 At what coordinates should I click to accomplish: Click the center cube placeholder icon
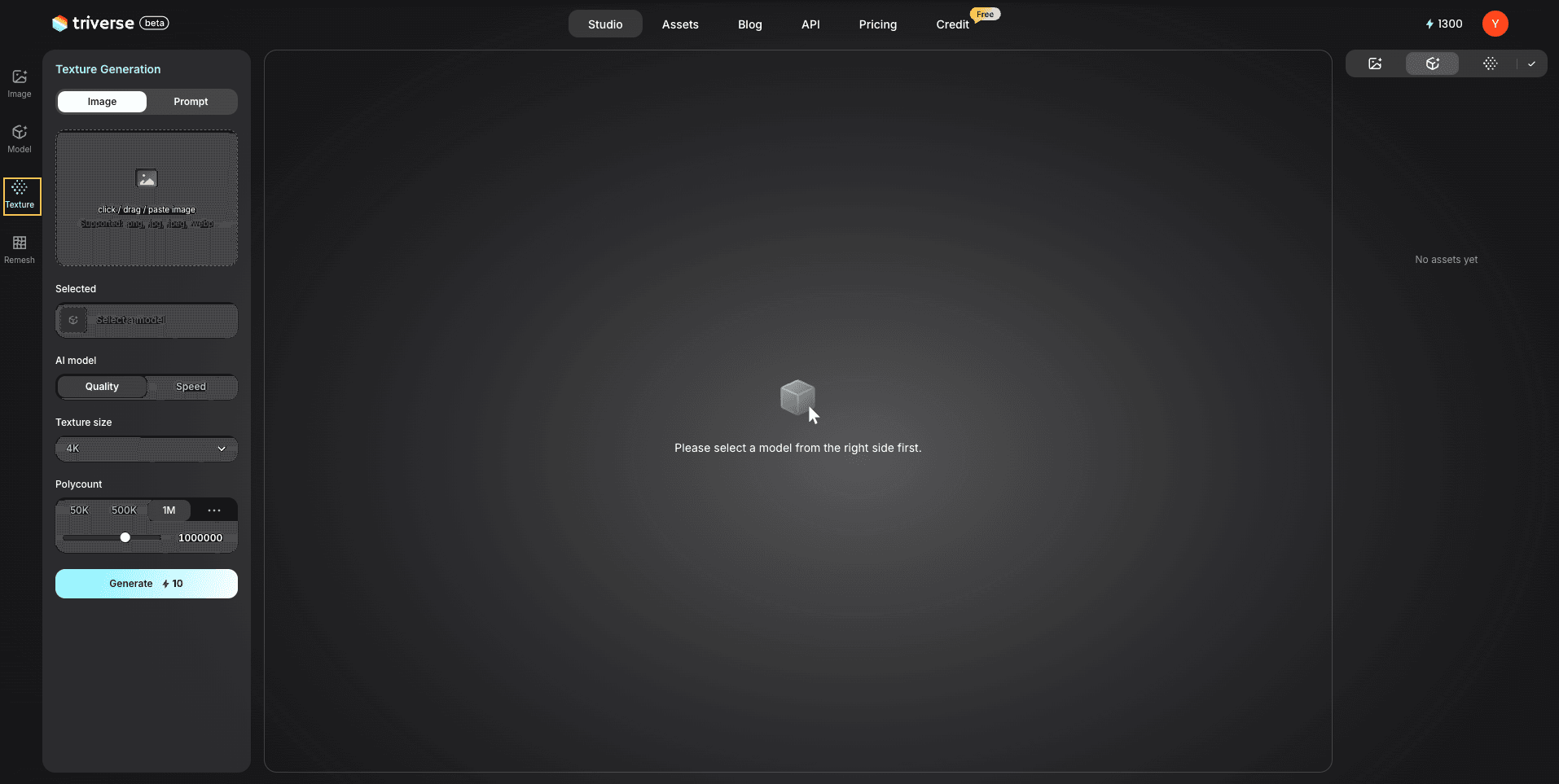coord(797,397)
